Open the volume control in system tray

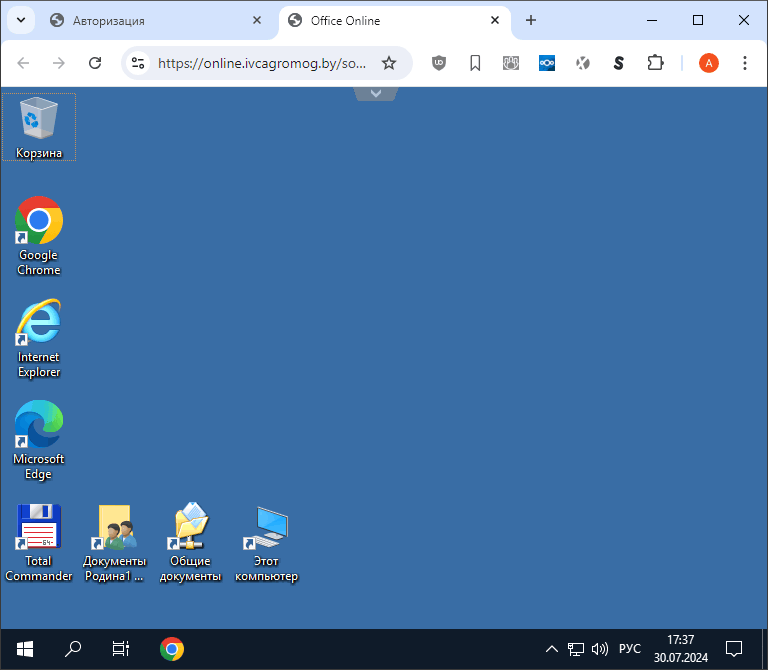point(600,649)
